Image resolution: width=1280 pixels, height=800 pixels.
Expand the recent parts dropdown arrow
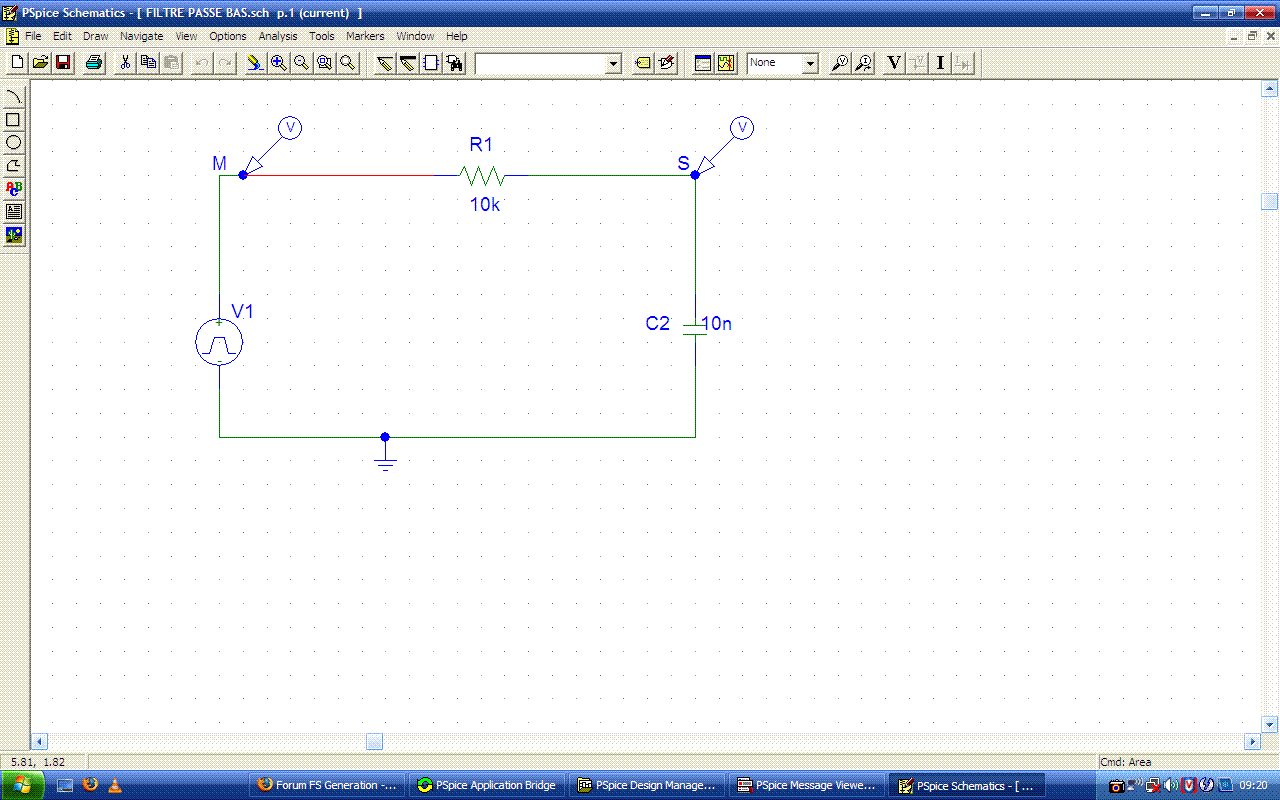[x=614, y=64]
